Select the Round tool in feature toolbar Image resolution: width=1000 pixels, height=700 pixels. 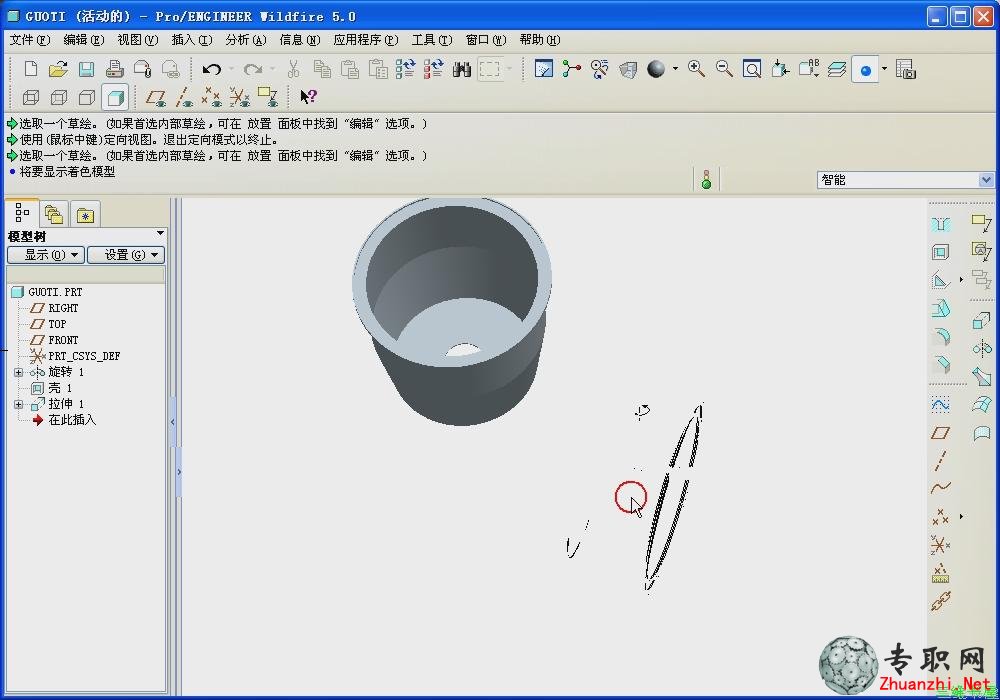[941, 336]
